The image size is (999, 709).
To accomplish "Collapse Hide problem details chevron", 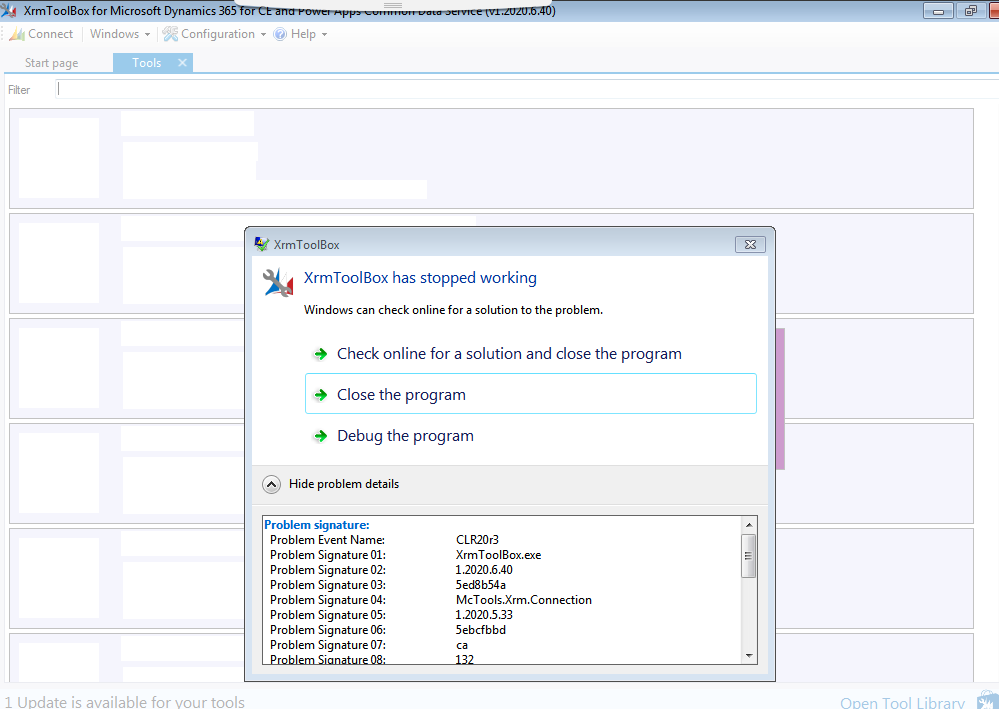I will pos(271,485).
